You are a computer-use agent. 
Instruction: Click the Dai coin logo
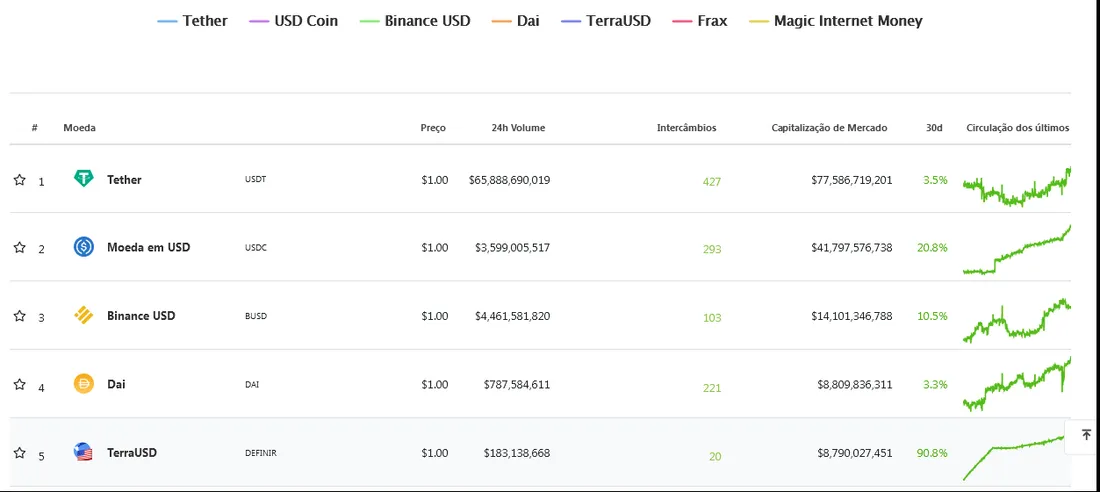click(x=83, y=384)
